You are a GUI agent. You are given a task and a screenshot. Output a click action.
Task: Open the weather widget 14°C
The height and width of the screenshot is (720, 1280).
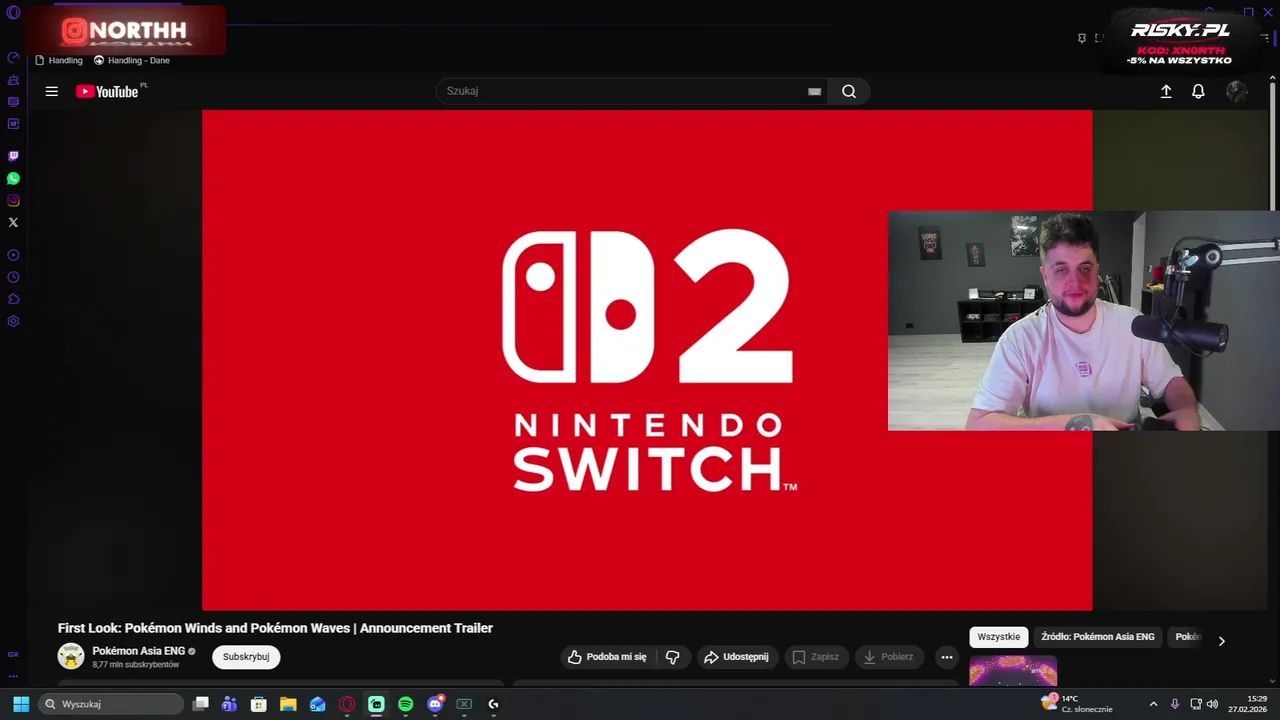[x=1077, y=704]
